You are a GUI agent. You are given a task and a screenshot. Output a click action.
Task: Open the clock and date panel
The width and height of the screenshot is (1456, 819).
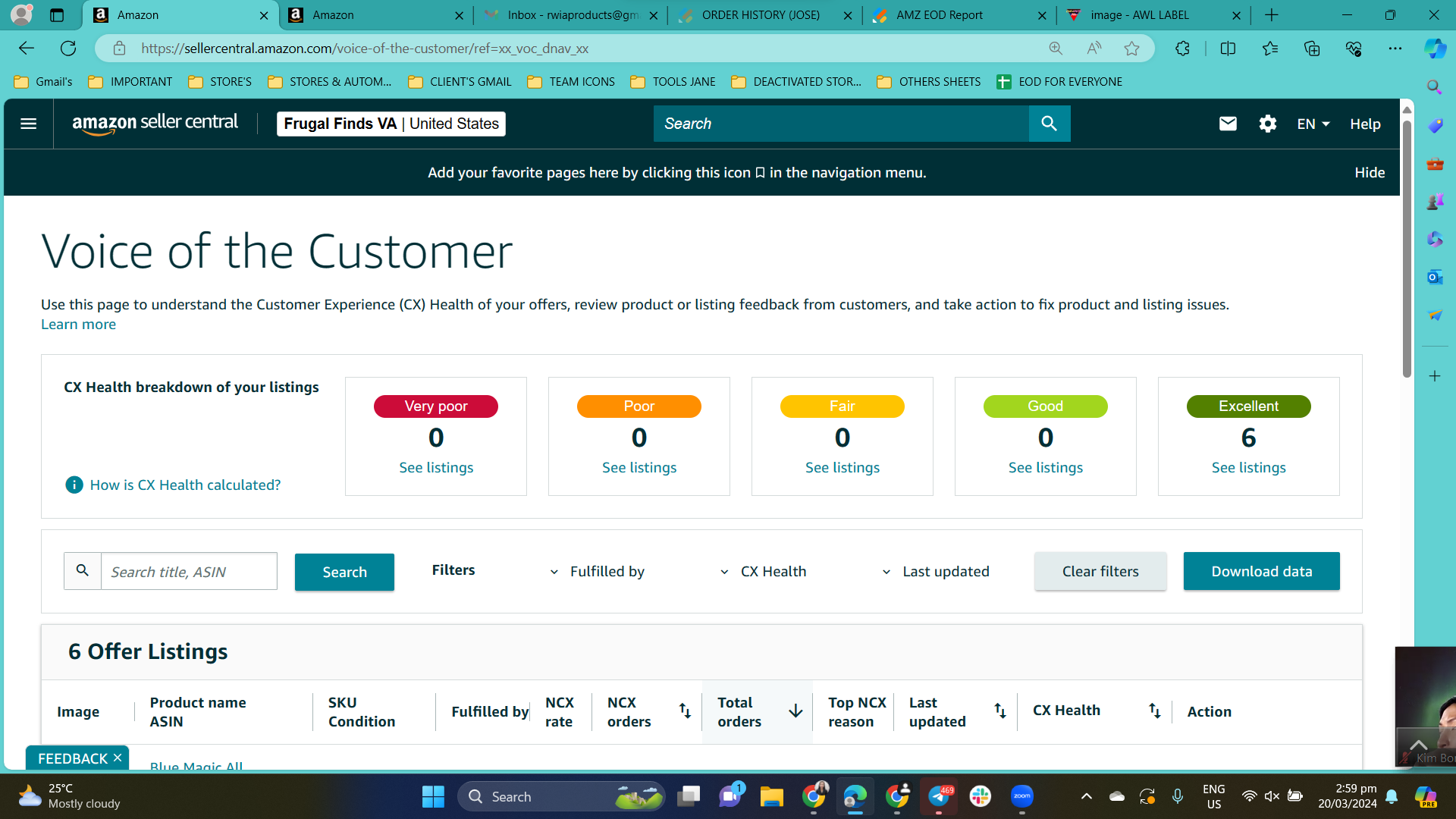[x=1347, y=796]
